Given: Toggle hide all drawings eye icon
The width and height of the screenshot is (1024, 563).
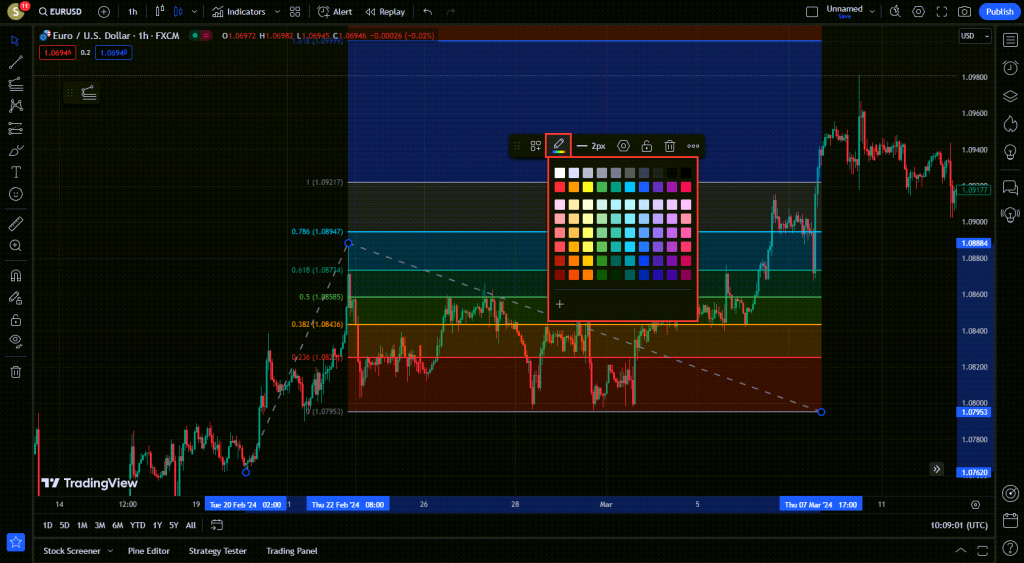Looking at the screenshot, I should click(16, 341).
